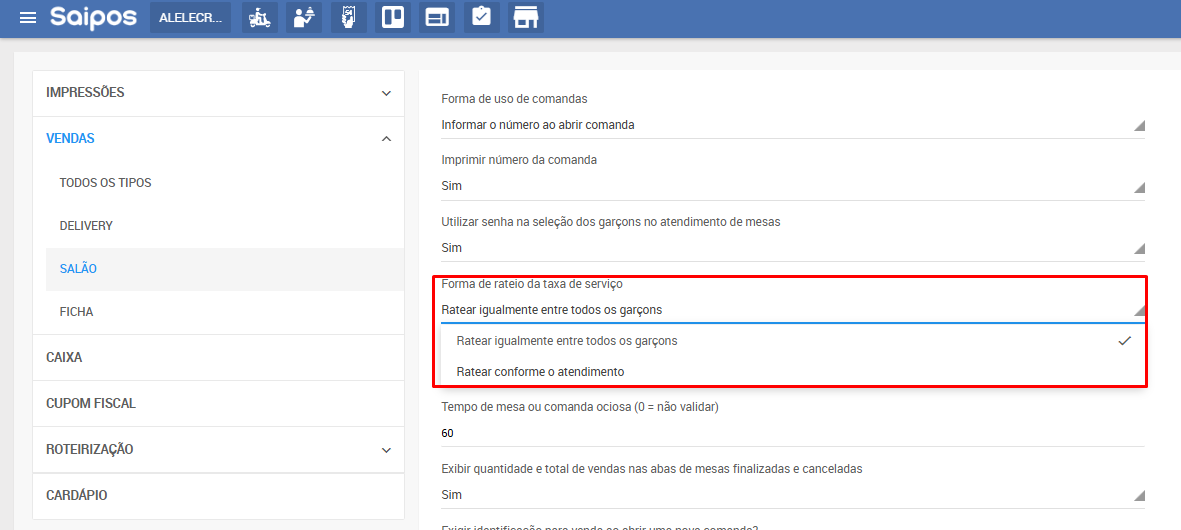Select DELIVERY under Vendas

(x=86, y=226)
